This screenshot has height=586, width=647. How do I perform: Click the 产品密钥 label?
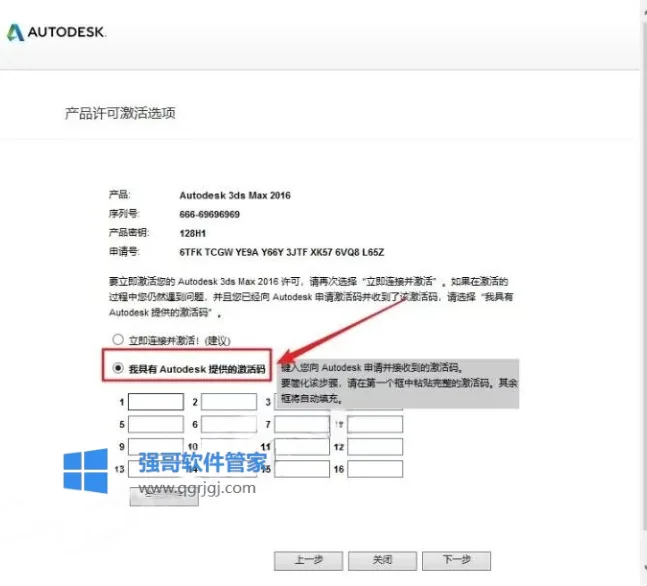click(x=128, y=233)
